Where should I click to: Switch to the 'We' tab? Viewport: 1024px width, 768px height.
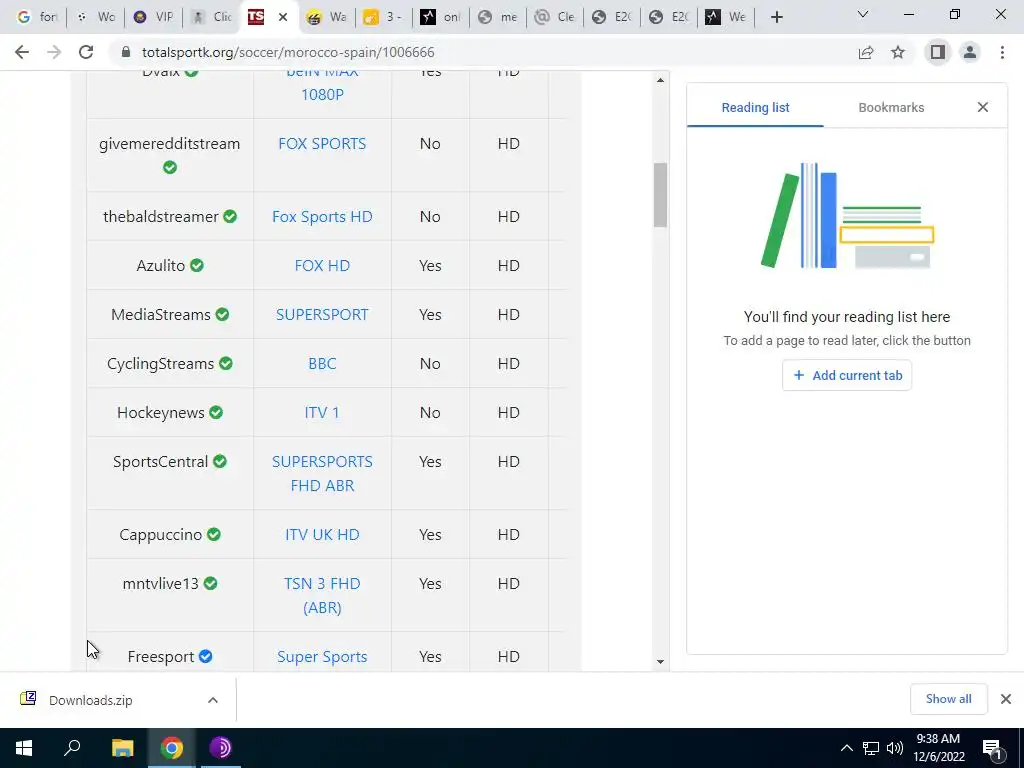coord(725,18)
